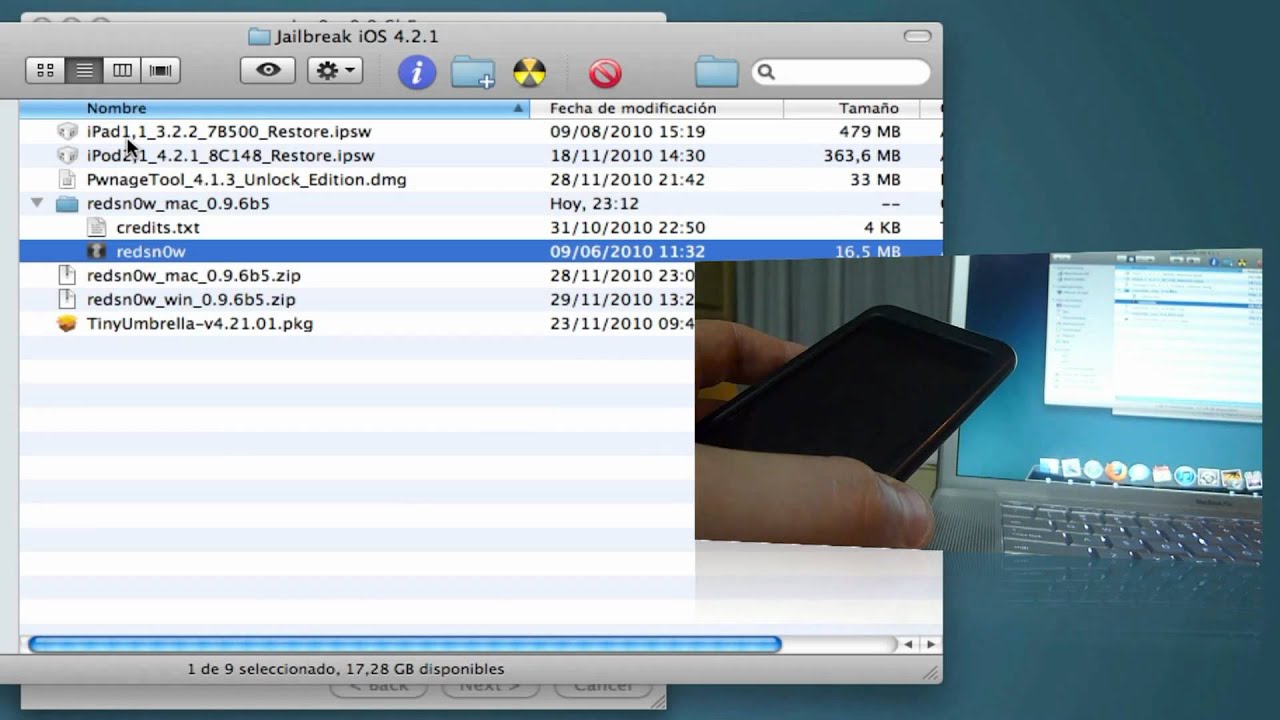Switch Finder to Cover Flow view

pyautogui.click(x=160, y=71)
